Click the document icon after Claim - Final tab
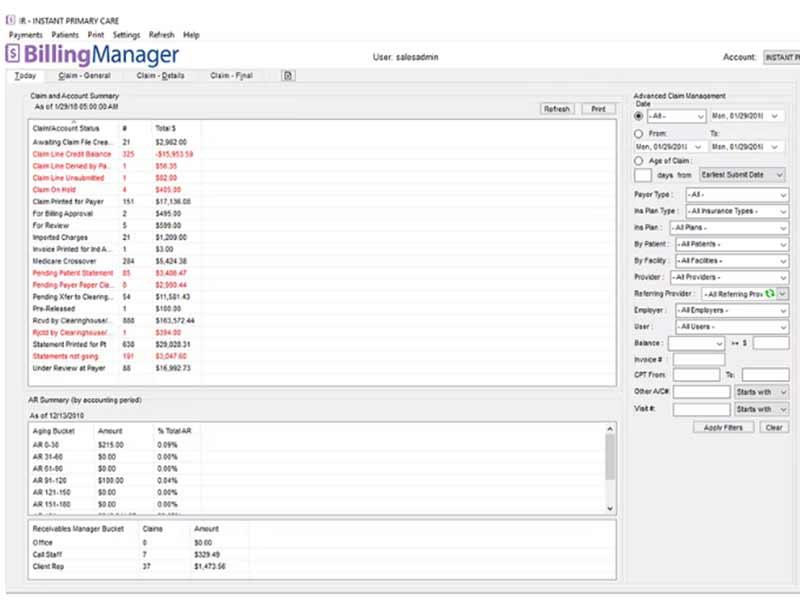 point(288,76)
